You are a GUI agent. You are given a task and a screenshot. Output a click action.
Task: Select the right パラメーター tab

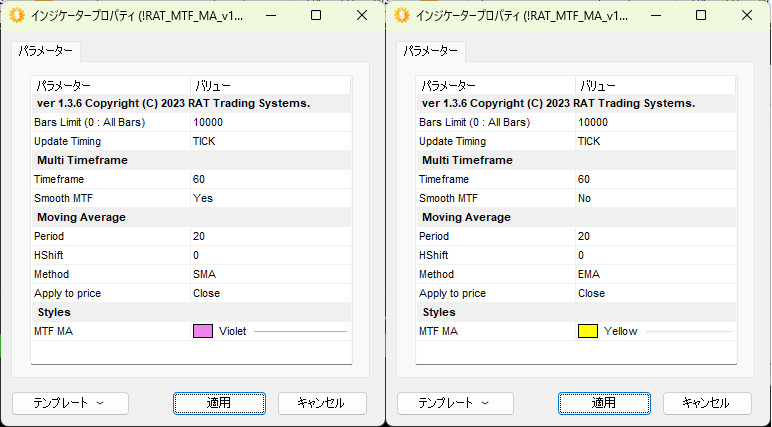430,51
